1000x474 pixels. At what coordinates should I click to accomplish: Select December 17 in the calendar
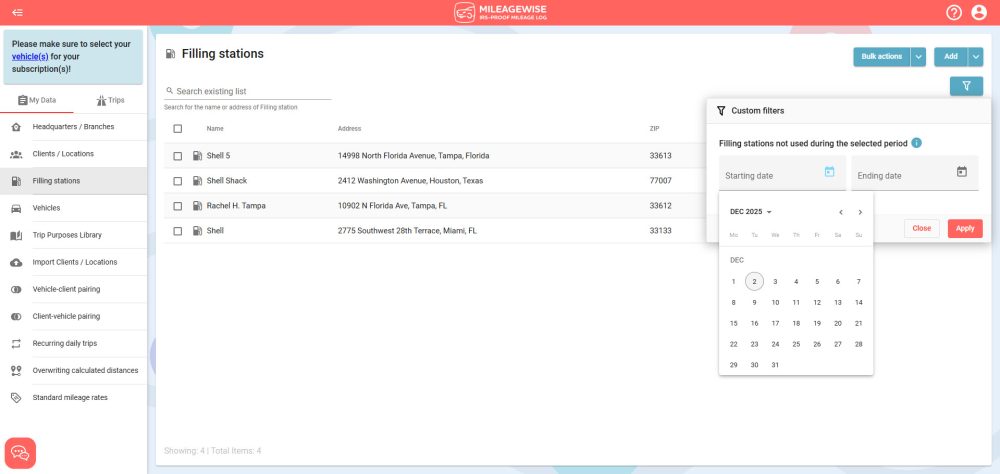775,323
